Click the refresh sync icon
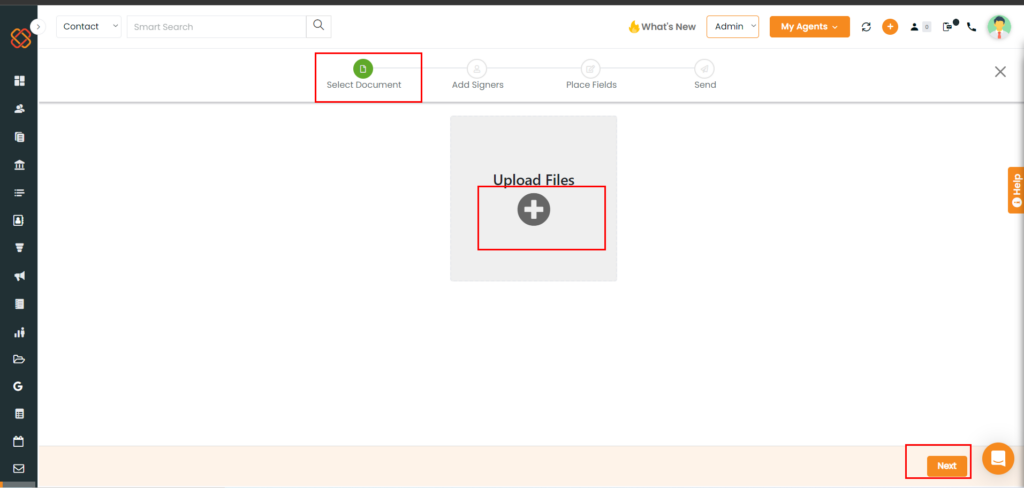Viewport: 1024px width, 488px height. pos(866,27)
